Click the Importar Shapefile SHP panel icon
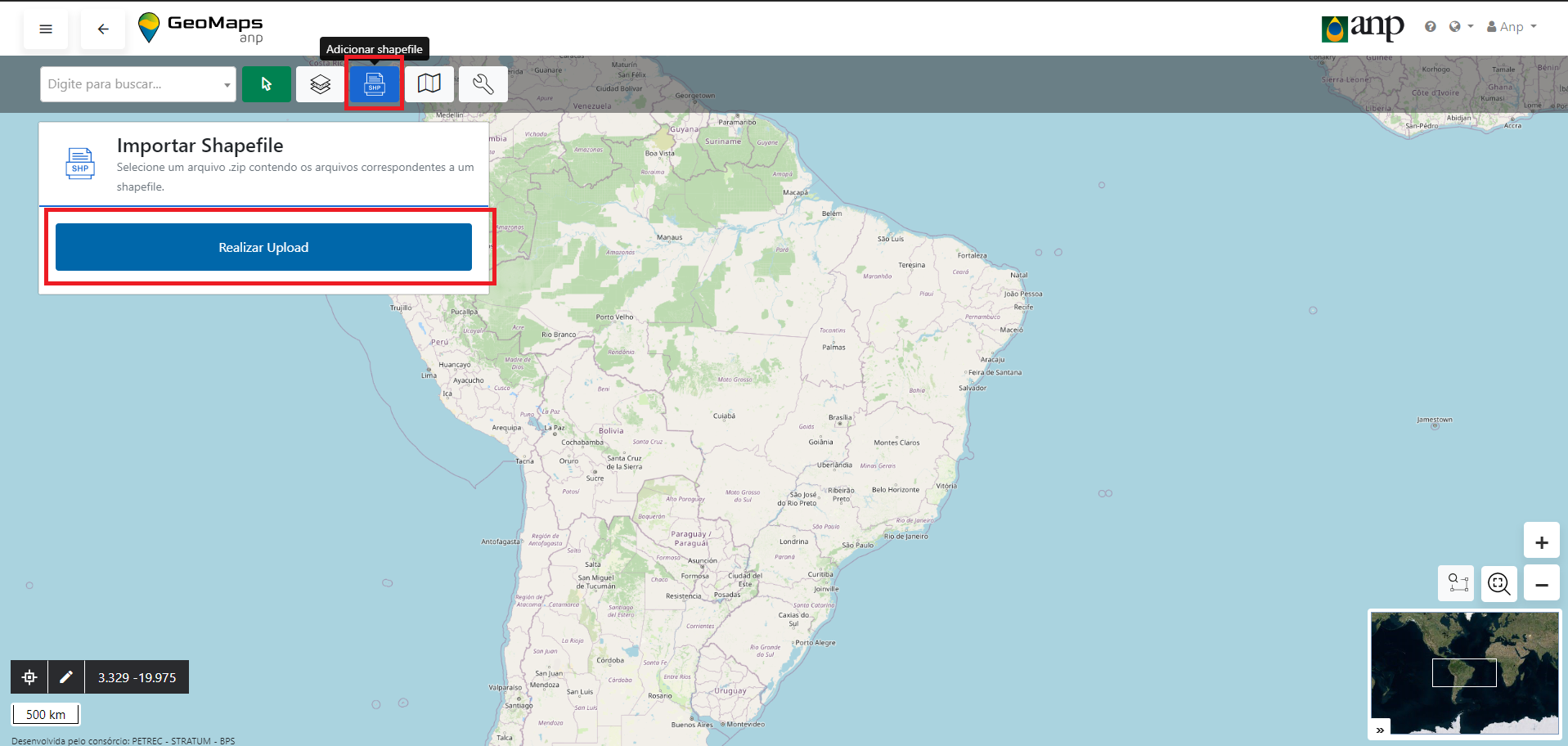This screenshot has width=1568, height=746. pos(80,164)
